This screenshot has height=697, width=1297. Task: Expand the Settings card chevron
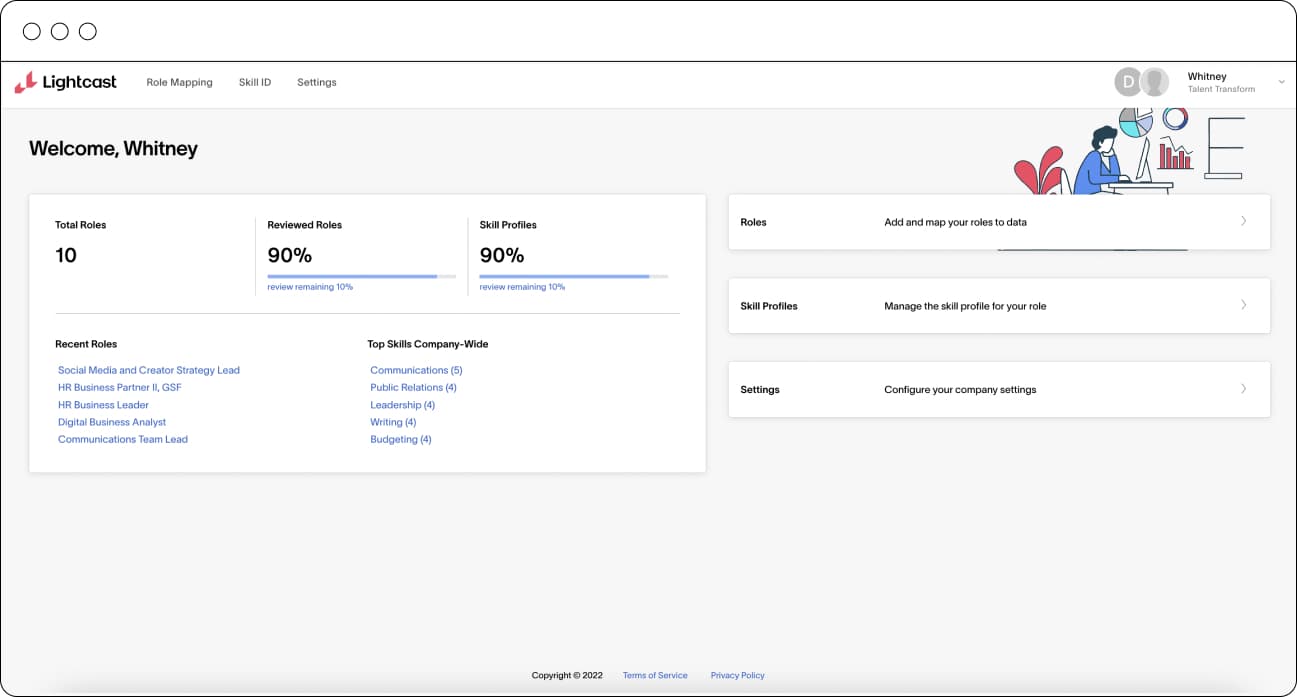1243,389
